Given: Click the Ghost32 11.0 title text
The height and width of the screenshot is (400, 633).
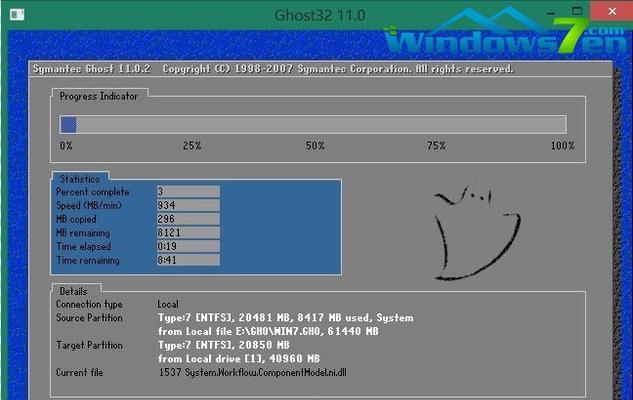Looking at the screenshot, I should [x=320, y=16].
